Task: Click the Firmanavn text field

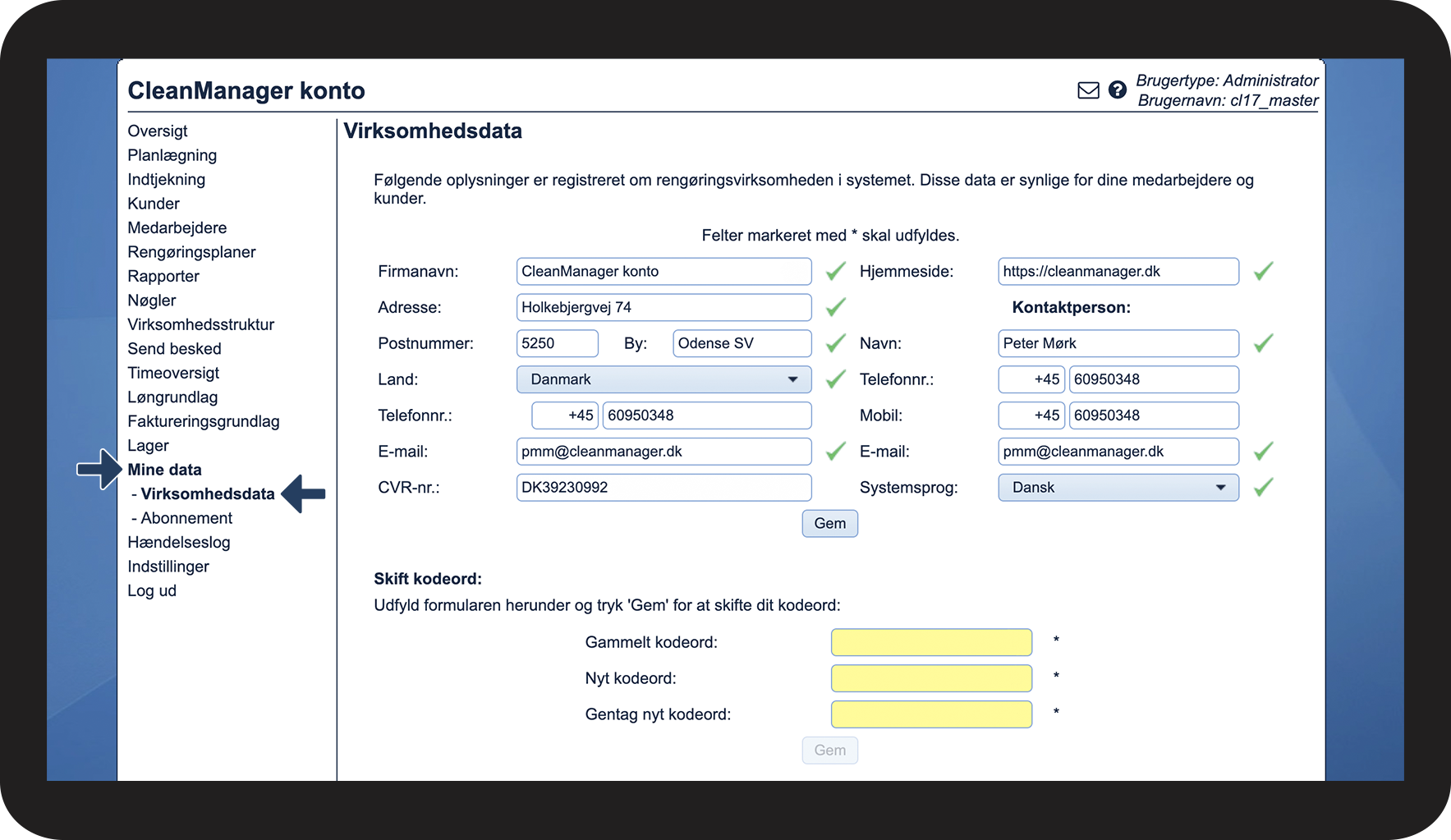Action: tap(664, 271)
